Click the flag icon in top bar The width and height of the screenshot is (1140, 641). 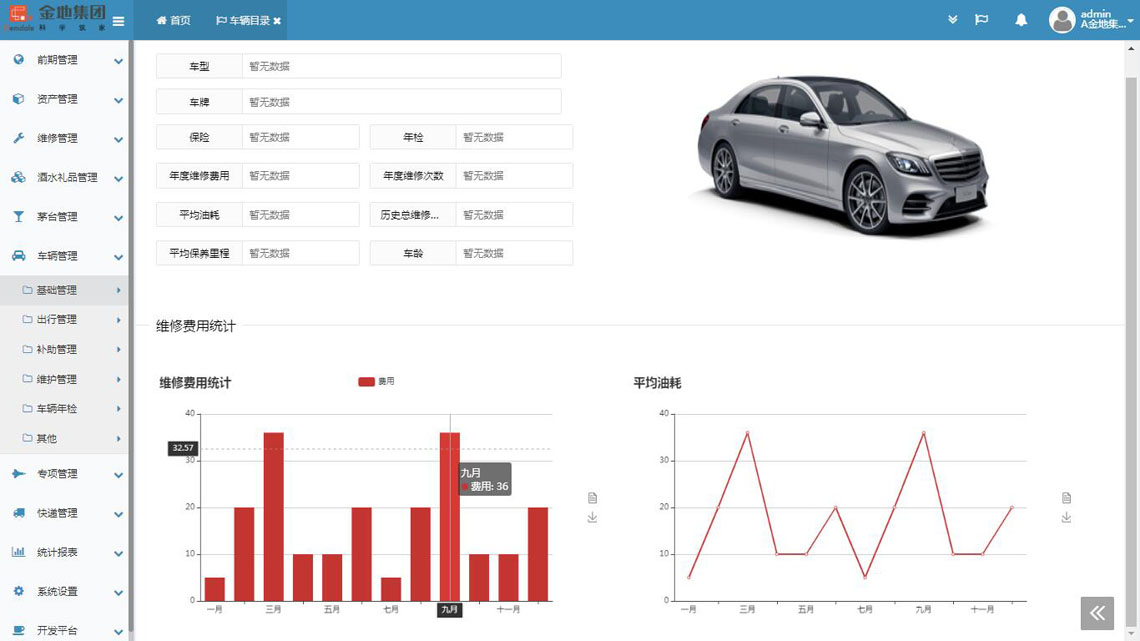click(982, 20)
